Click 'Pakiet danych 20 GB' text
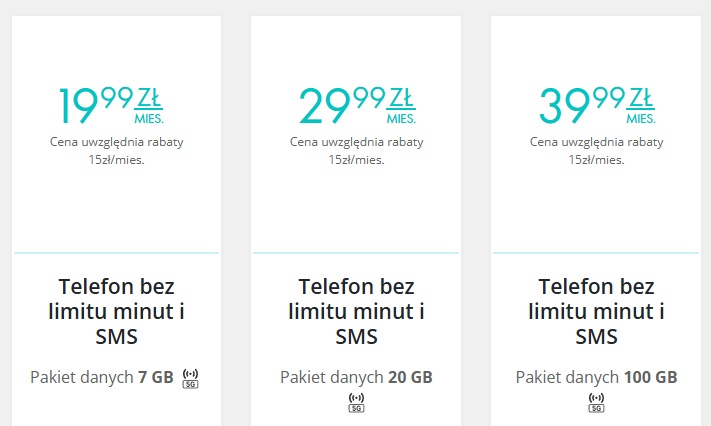Image resolution: width=711 pixels, height=426 pixels. pyautogui.click(x=356, y=377)
